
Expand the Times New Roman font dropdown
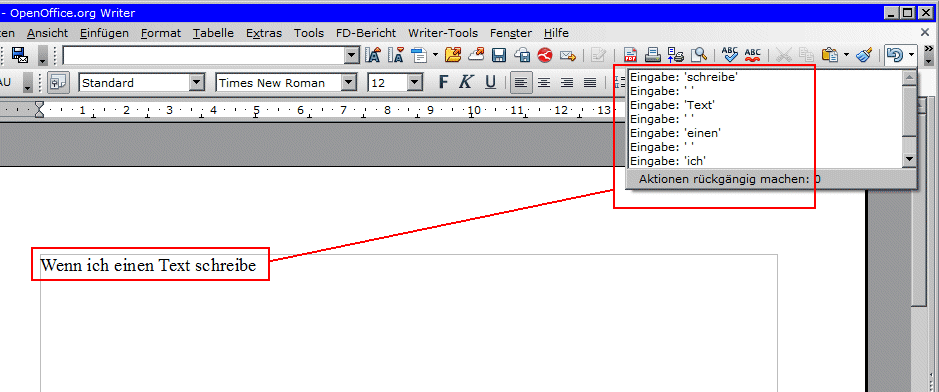pos(349,83)
